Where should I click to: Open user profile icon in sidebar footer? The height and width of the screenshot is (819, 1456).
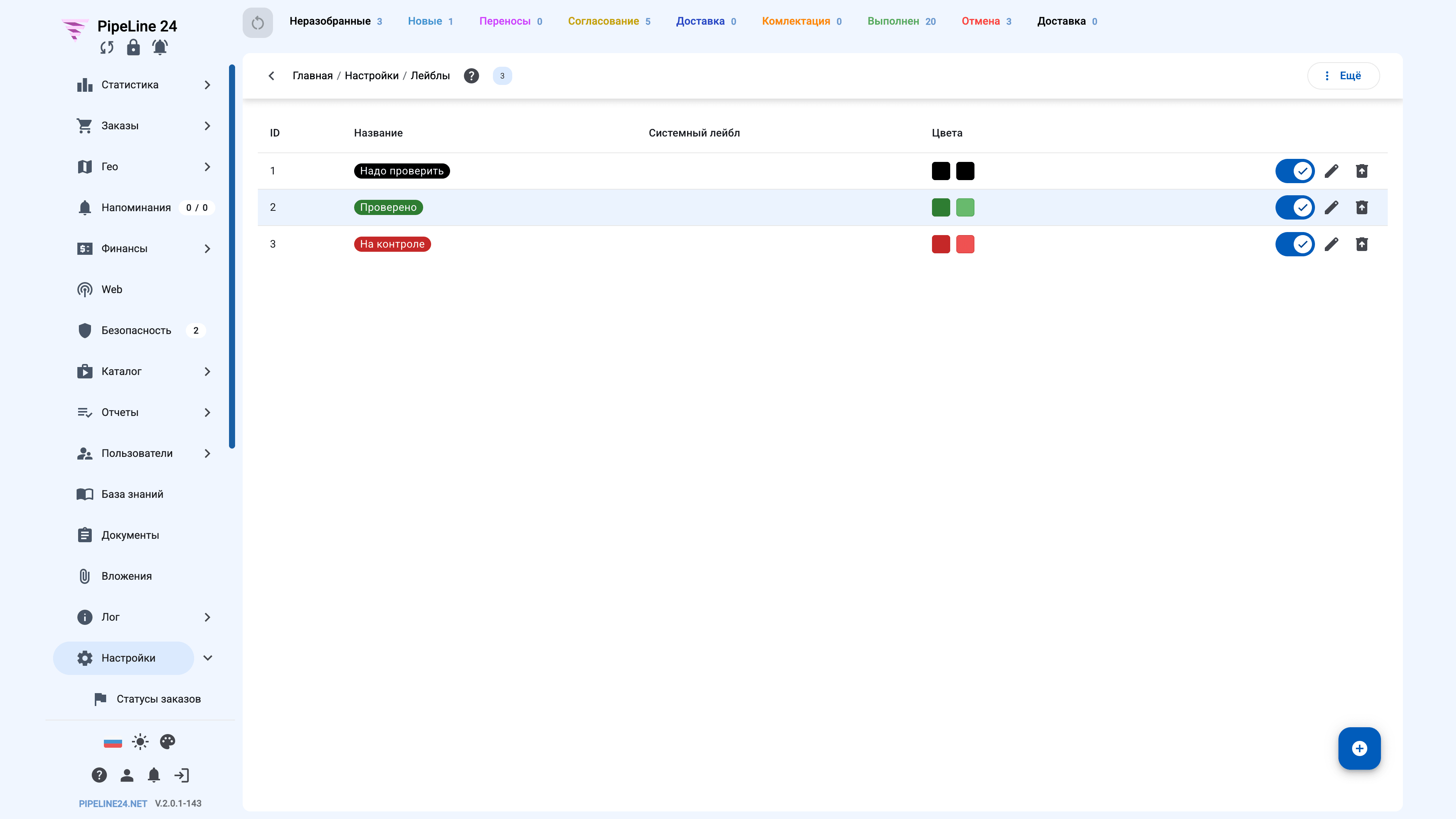pos(127,775)
